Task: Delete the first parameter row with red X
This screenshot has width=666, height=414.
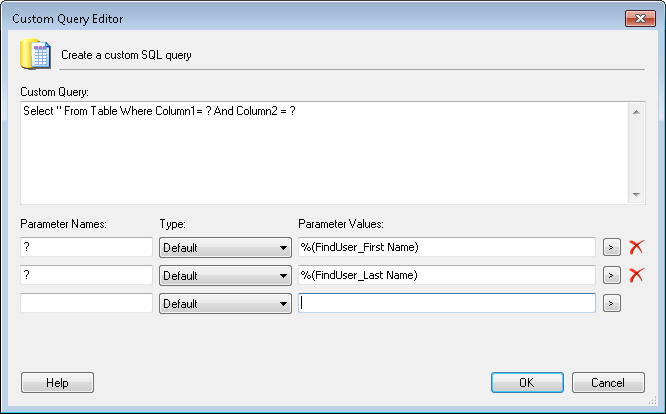Action: 636,247
